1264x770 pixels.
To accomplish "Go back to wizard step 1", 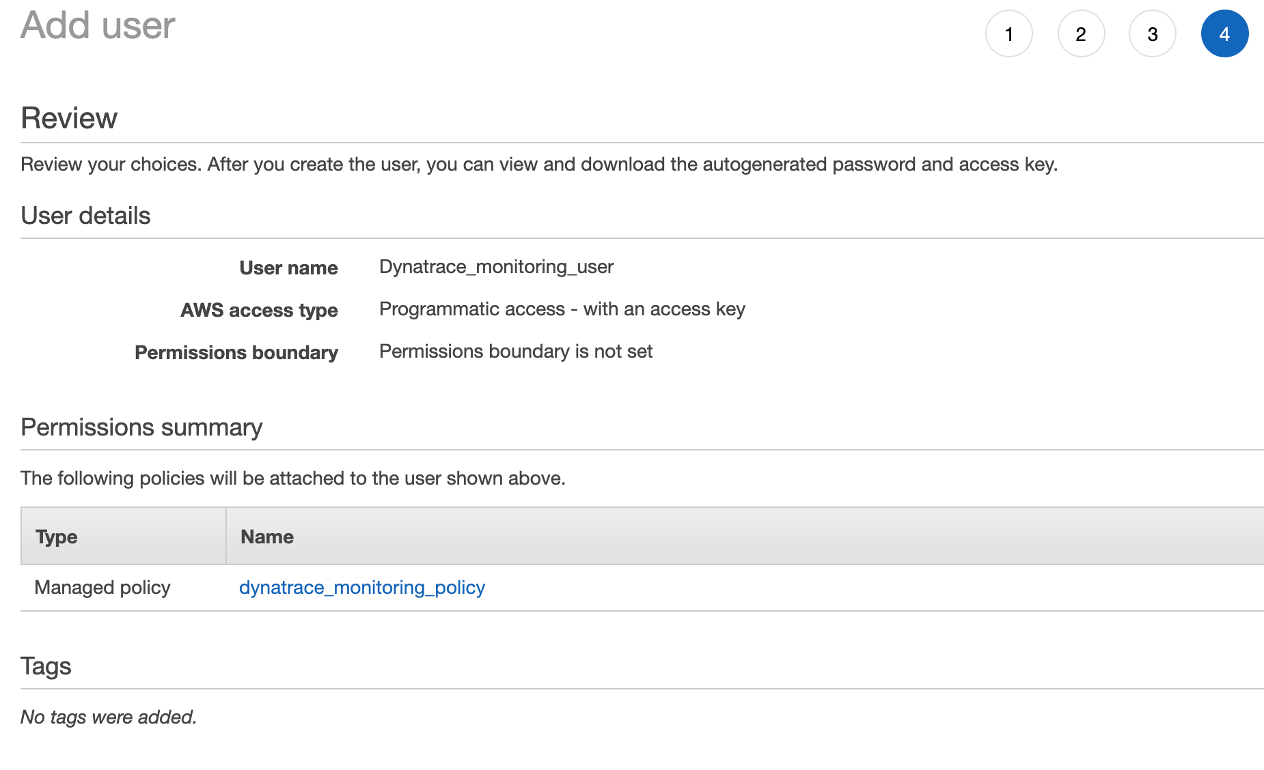I will click(1008, 34).
